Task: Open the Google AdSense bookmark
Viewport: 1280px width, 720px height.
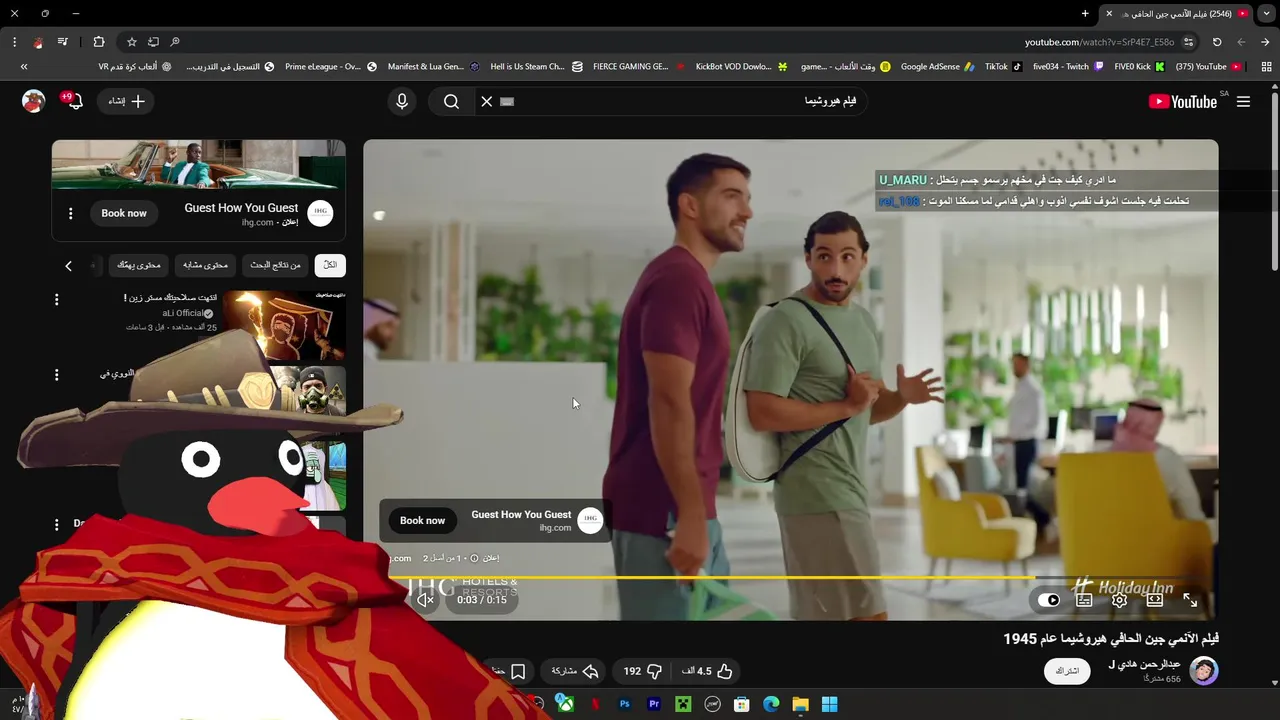Action: coord(938,67)
